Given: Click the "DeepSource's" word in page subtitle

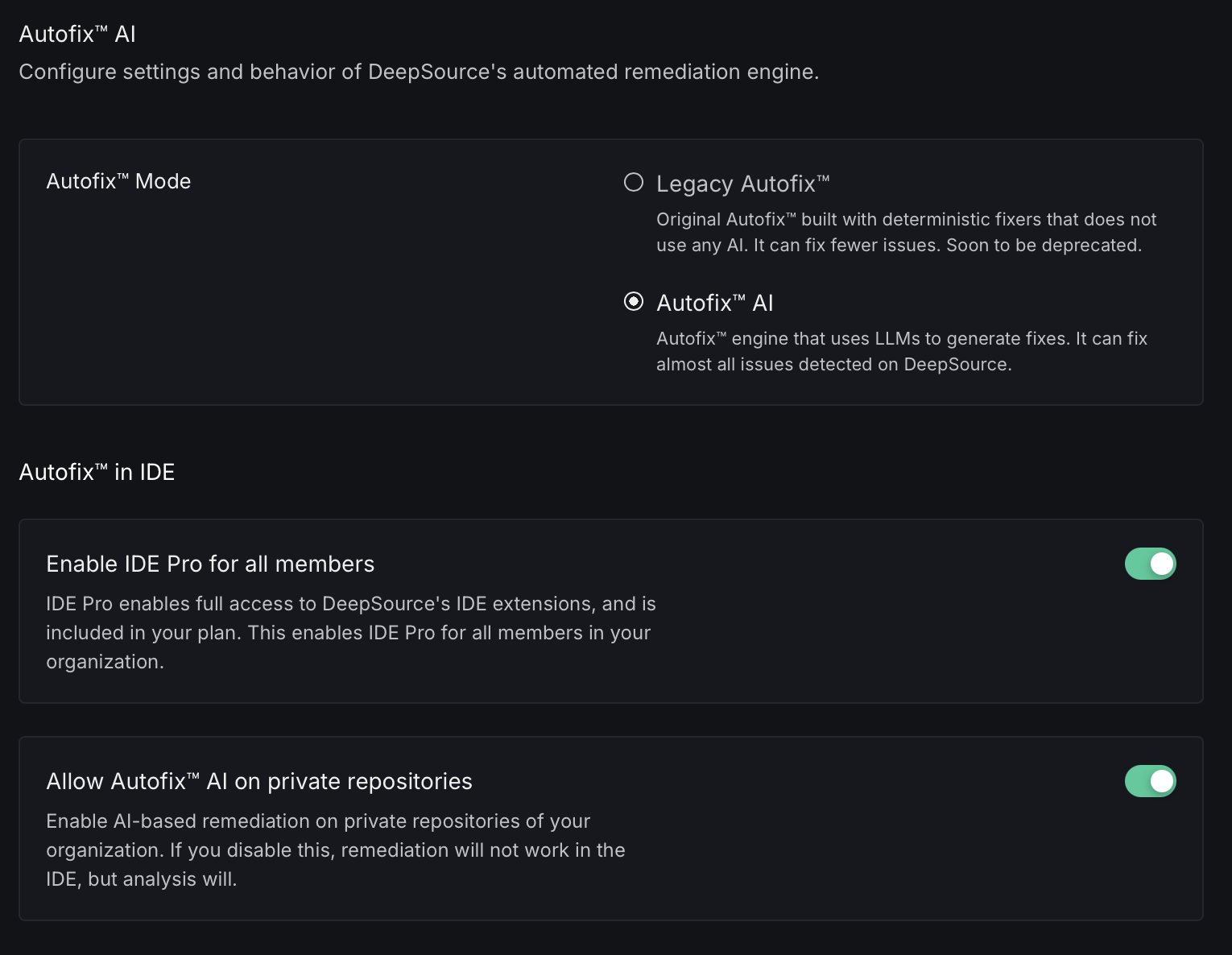Looking at the screenshot, I should (437, 72).
